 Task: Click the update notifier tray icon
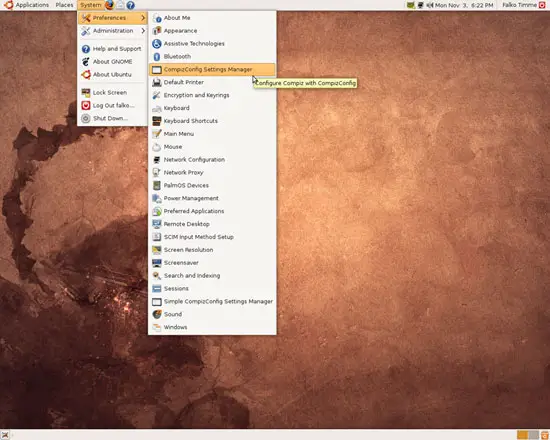tap(410, 5)
